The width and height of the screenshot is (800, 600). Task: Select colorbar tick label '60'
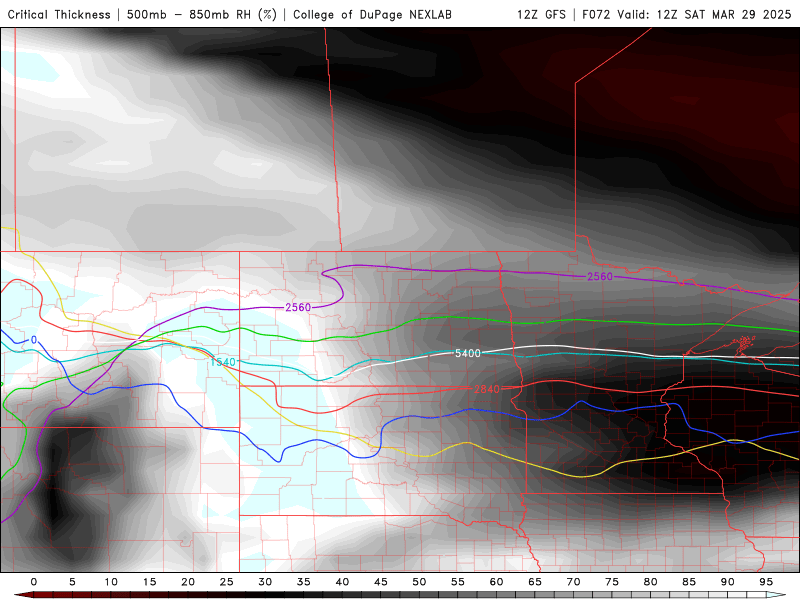click(x=496, y=582)
